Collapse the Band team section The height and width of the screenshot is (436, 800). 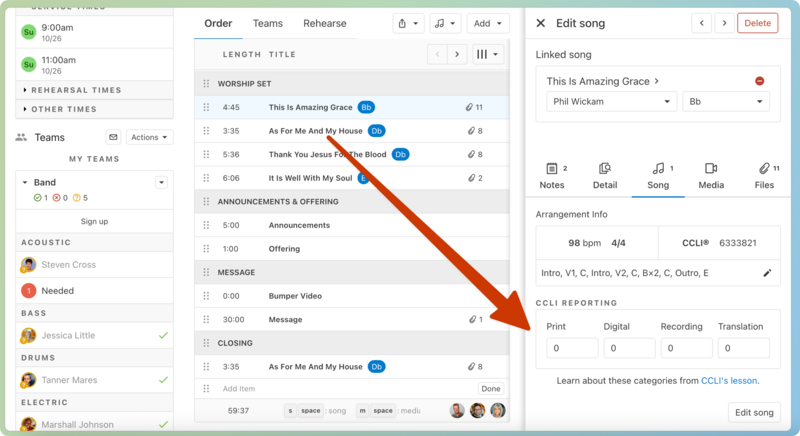tap(24, 182)
